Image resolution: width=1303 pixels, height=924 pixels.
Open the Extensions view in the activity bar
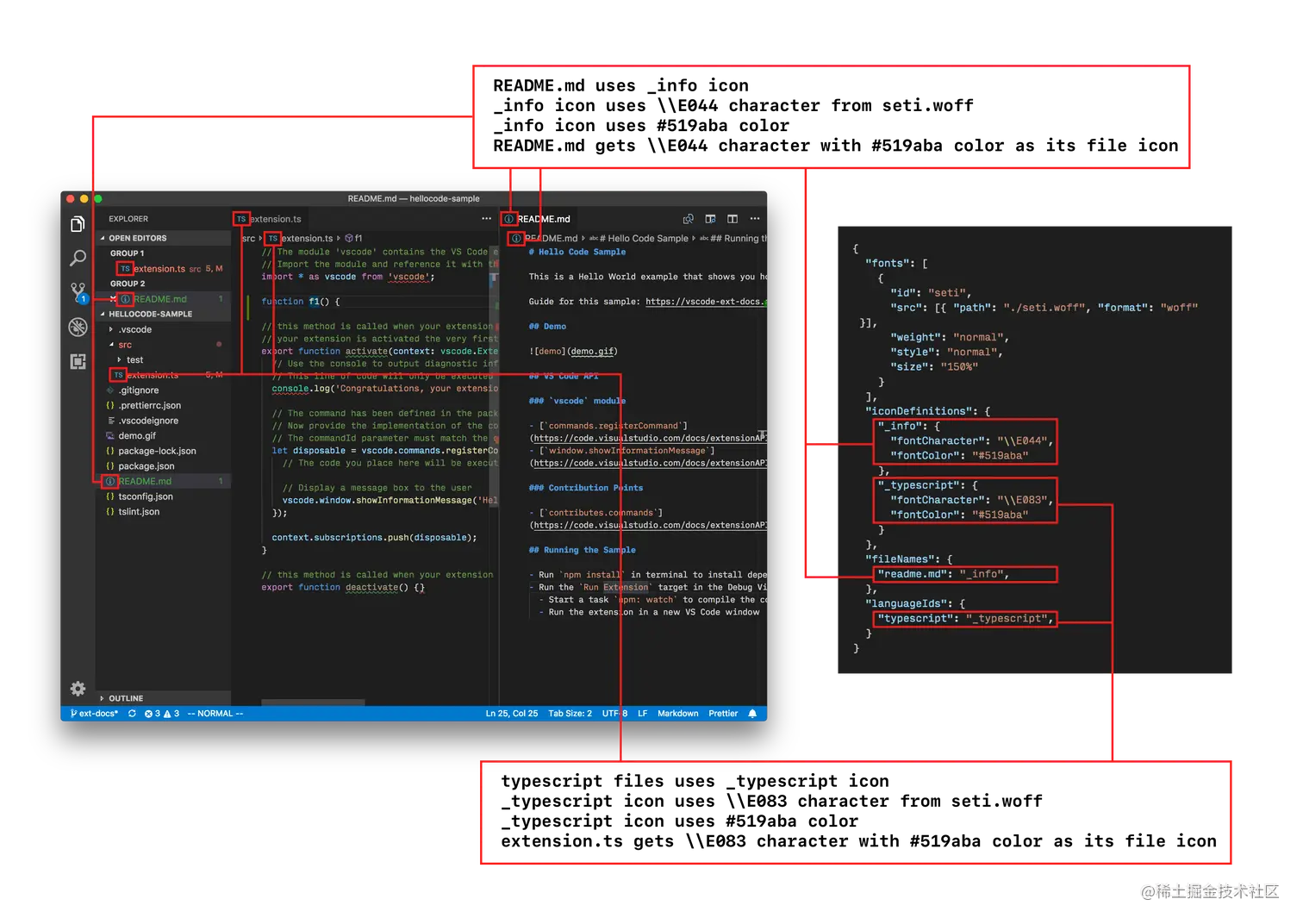point(78,361)
